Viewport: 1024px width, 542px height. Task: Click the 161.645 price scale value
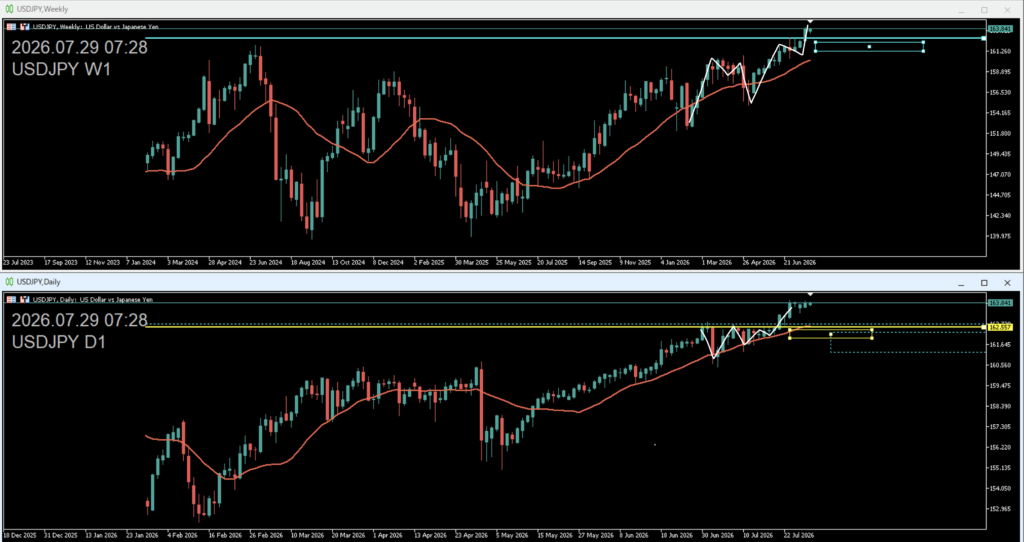click(x=999, y=344)
